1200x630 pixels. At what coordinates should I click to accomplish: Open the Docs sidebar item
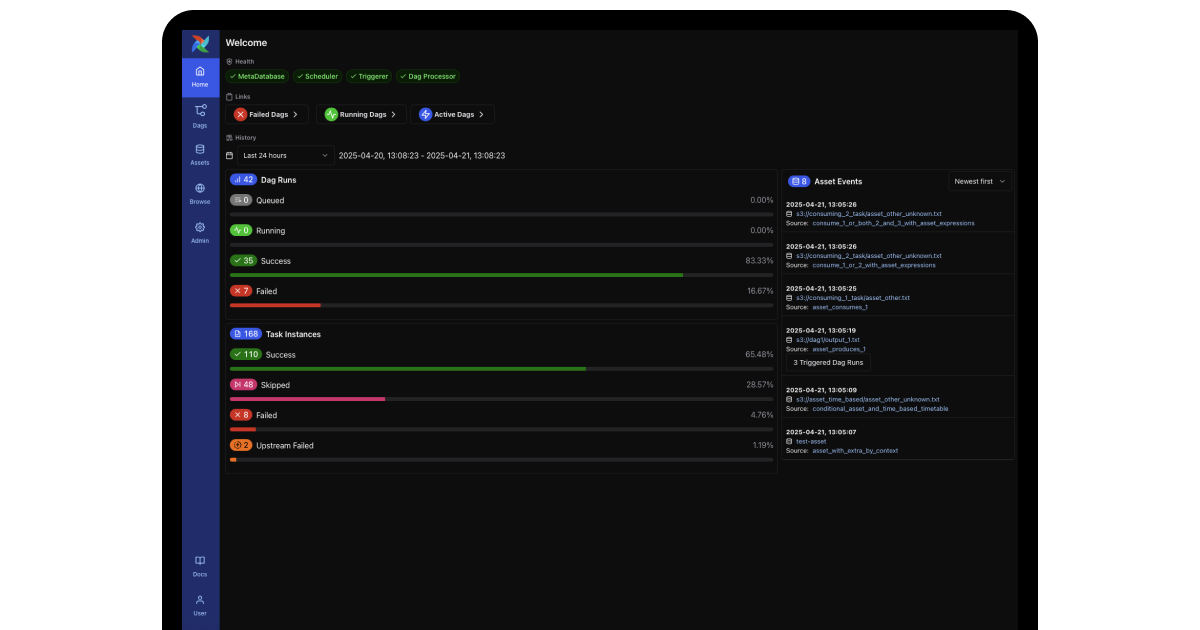200,566
